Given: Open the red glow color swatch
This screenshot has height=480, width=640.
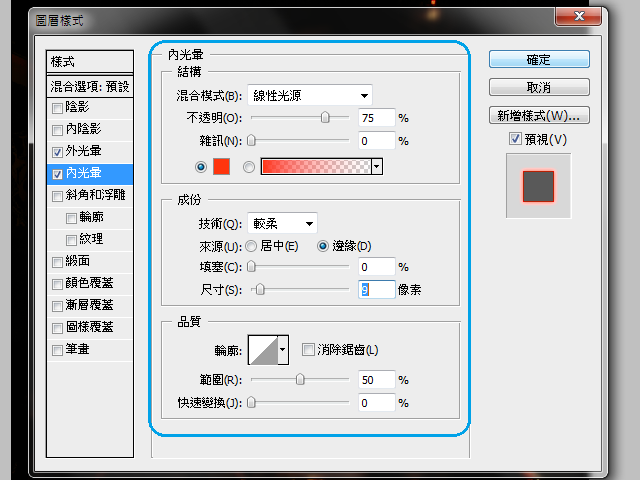Looking at the screenshot, I should (221, 167).
